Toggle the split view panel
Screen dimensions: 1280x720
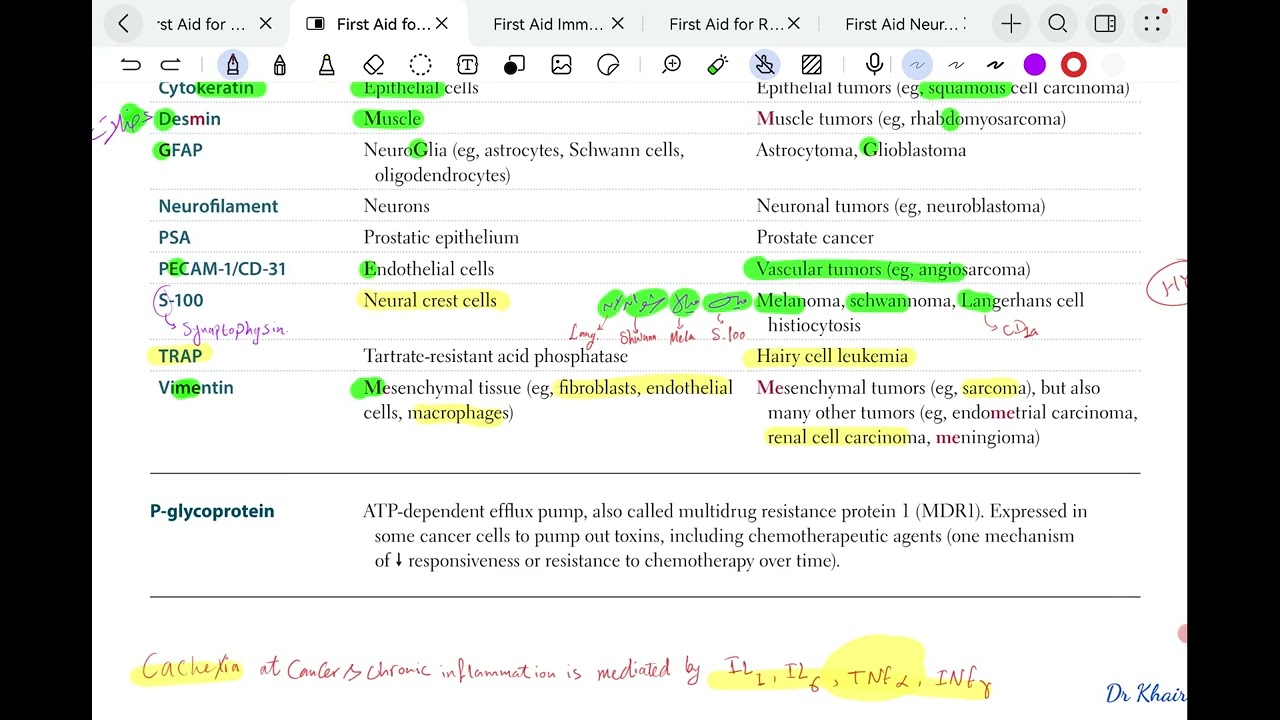coord(1105,24)
